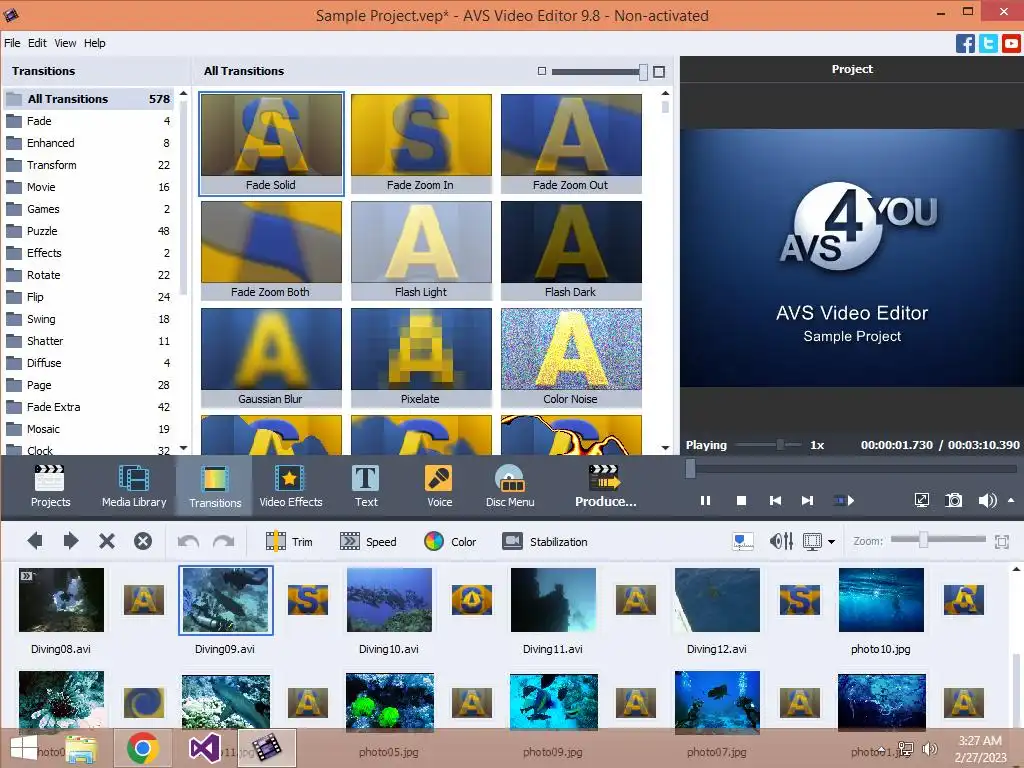
Task: Move selected clip left arrow
Action: tap(35, 541)
